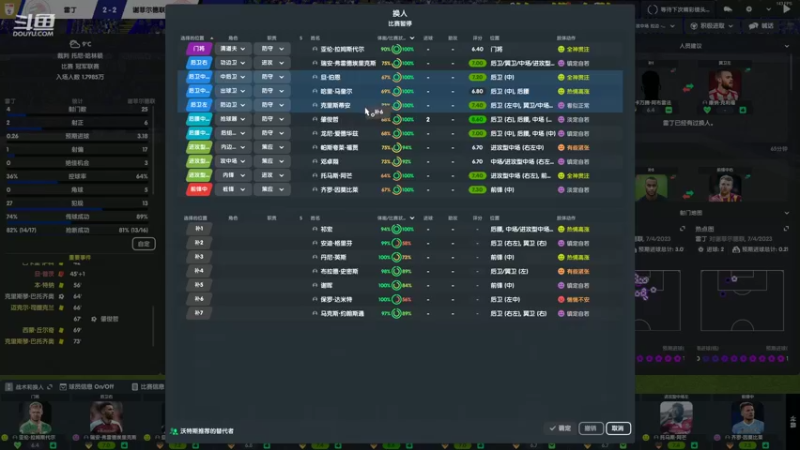Click red morale face for 保罗-达米特

click(x=561, y=299)
